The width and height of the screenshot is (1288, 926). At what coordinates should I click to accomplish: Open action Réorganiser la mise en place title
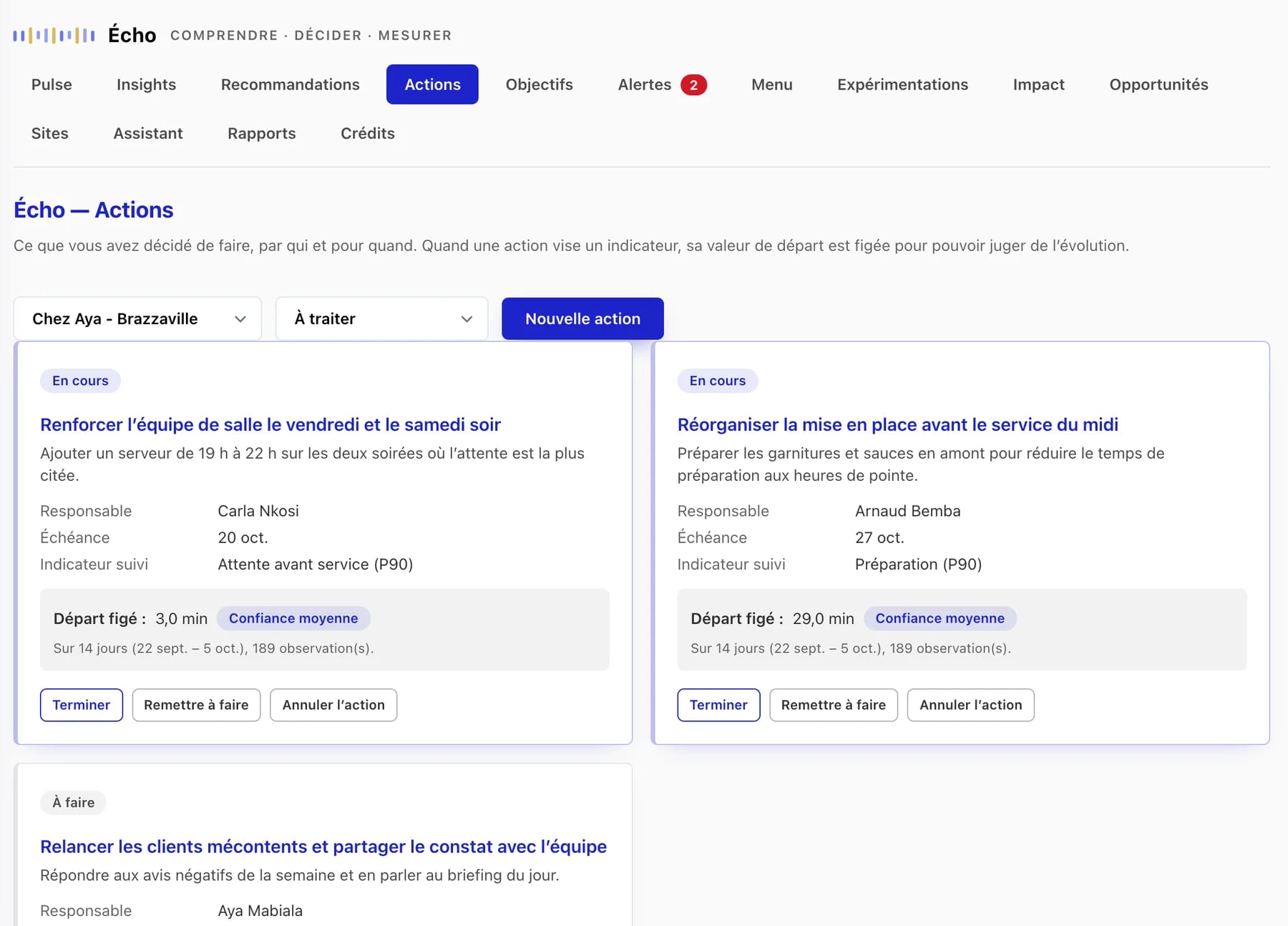click(897, 424)
